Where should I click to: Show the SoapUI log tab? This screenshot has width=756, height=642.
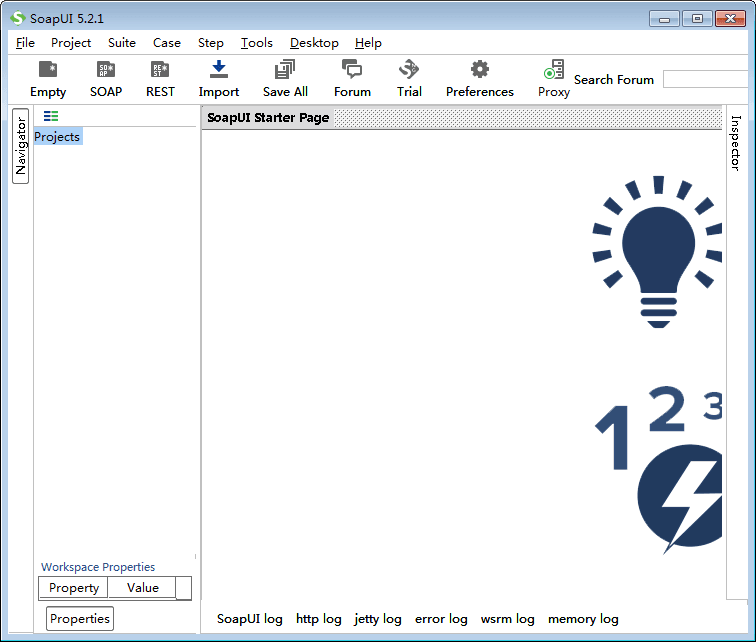tap(250, 619)
